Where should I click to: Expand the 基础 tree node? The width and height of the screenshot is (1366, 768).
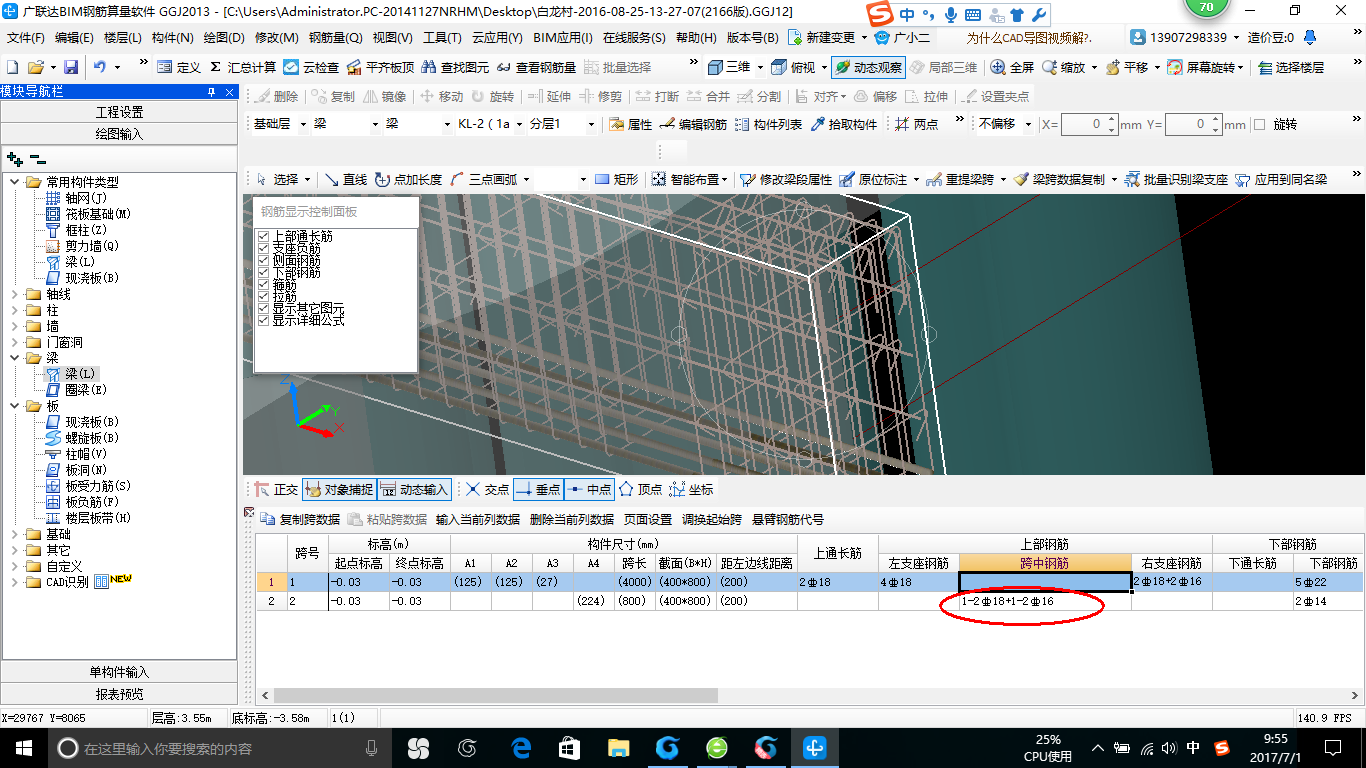(x=15, y=534)
